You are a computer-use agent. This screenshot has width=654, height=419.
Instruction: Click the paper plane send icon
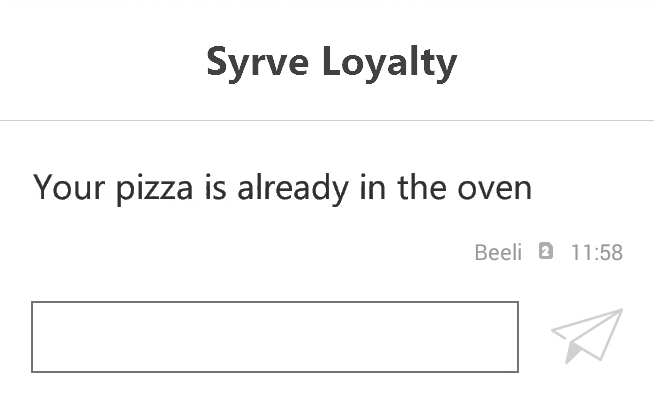coord(586,335)
